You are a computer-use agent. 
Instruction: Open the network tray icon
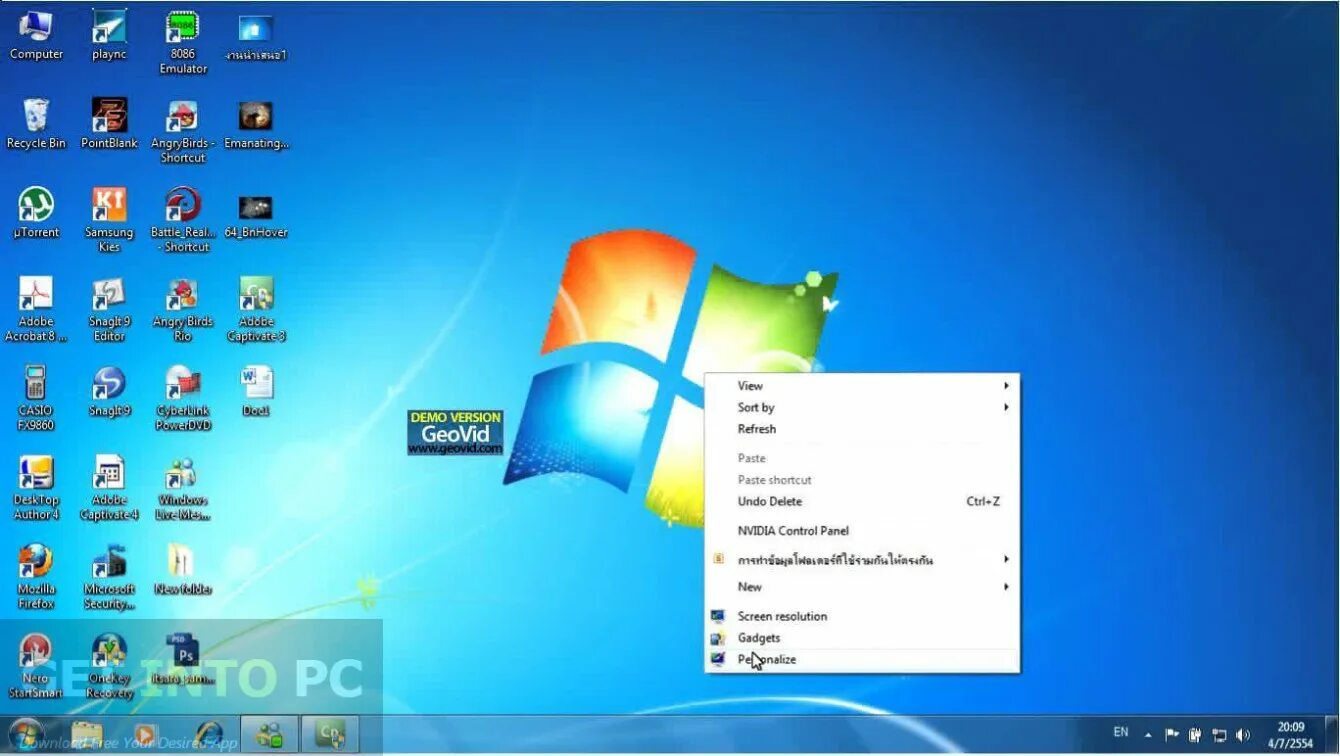[1219, 736]
